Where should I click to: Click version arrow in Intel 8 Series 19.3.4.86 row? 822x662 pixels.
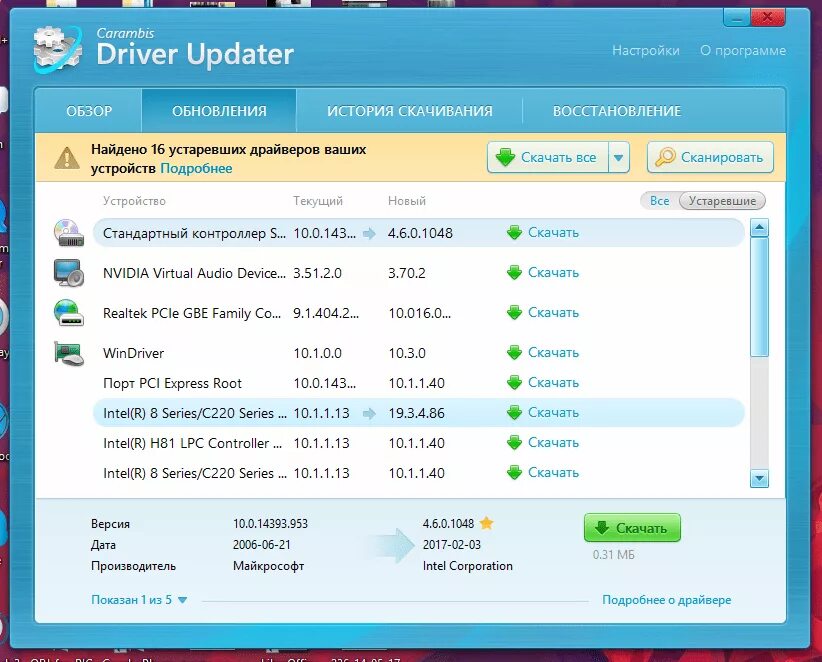[x=369, y=414]
